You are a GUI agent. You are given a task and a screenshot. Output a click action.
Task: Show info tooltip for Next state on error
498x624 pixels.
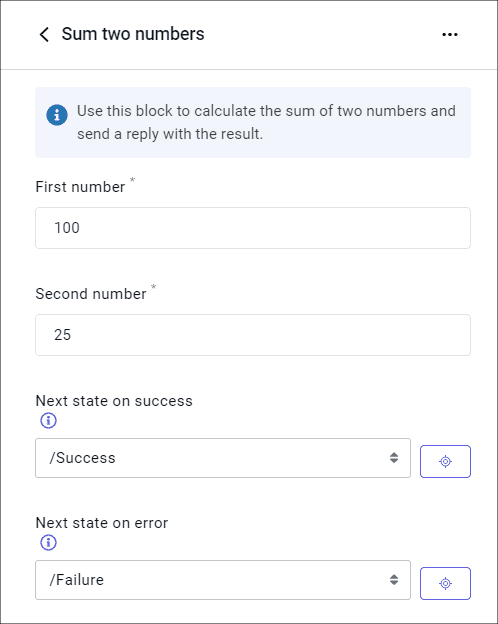[x=49, y=542]
